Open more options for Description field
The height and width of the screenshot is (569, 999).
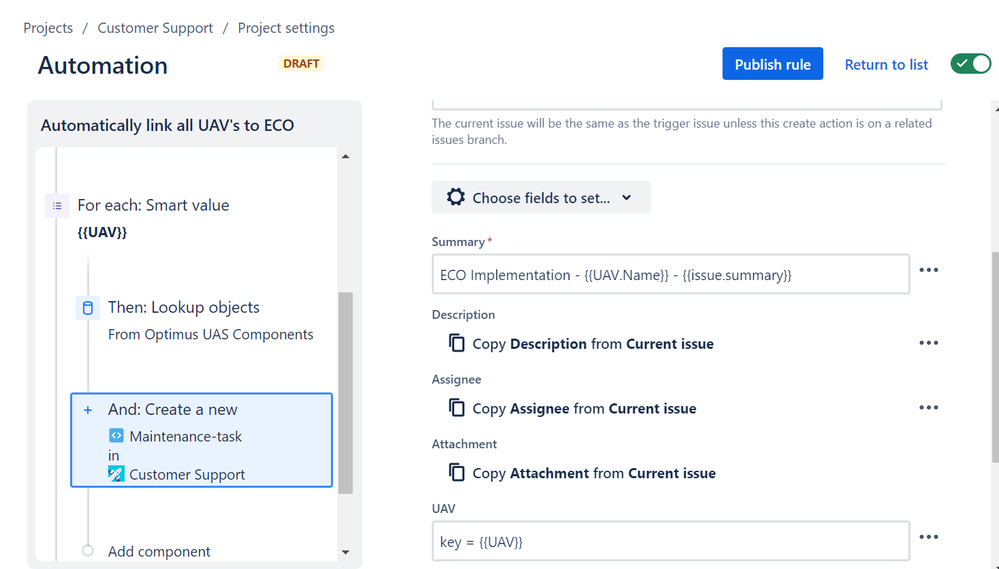[x=928, y=343]
